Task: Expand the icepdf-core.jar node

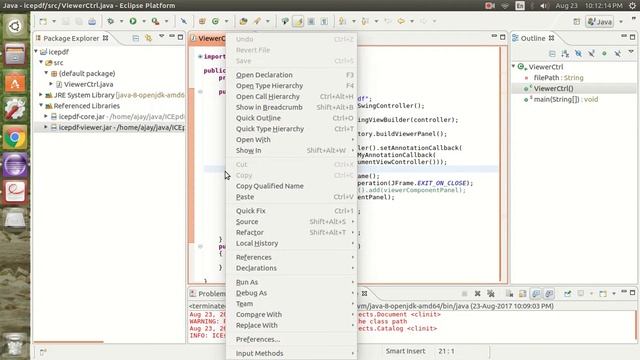Action: [x=46, y=116]
